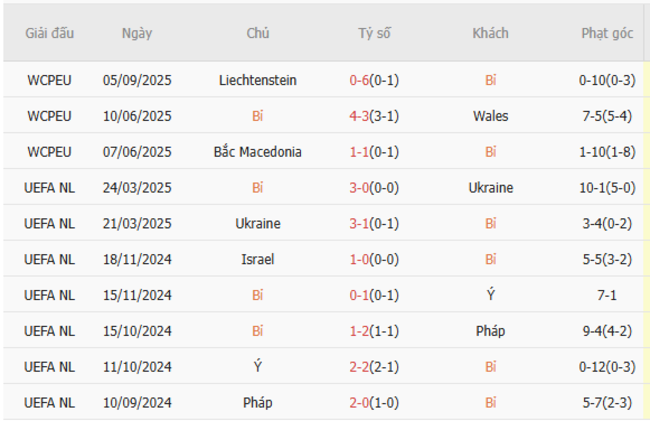Click the 0-6 score against Liechtenstein
This screenshot has width=650, height=421.
[x=359, y=80]
